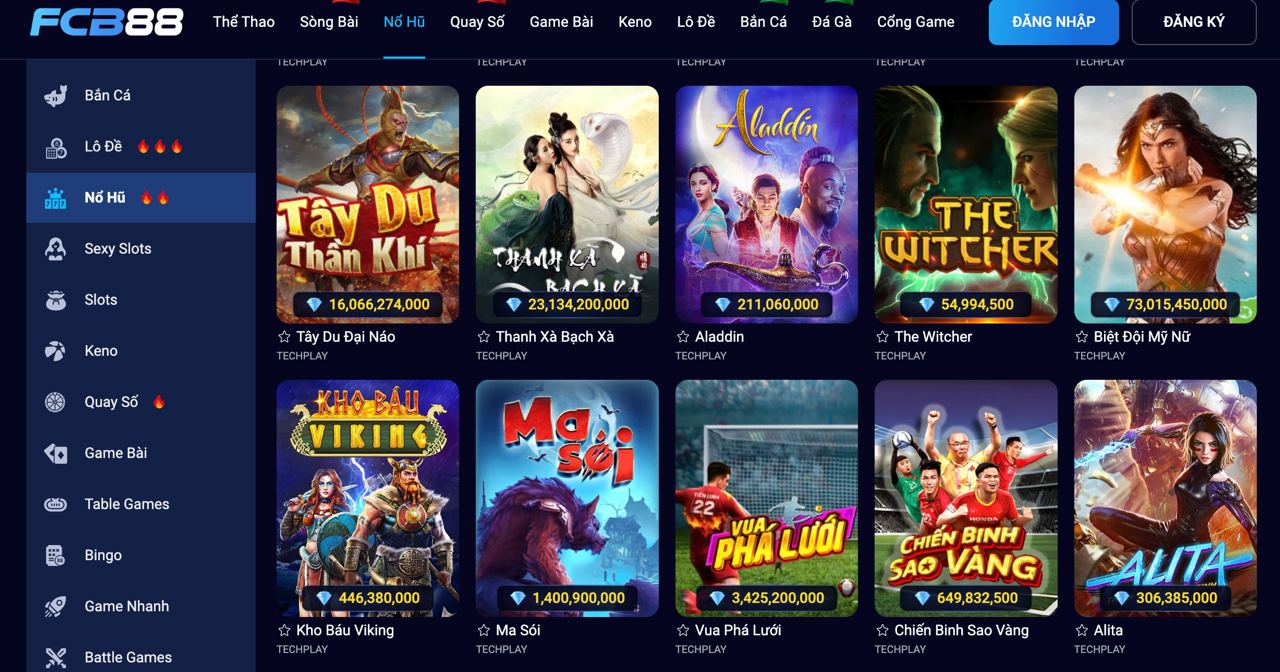Open the Thể Thao top menu
This screenshot has height=672, width=1280.
click(x=243, y=21)
